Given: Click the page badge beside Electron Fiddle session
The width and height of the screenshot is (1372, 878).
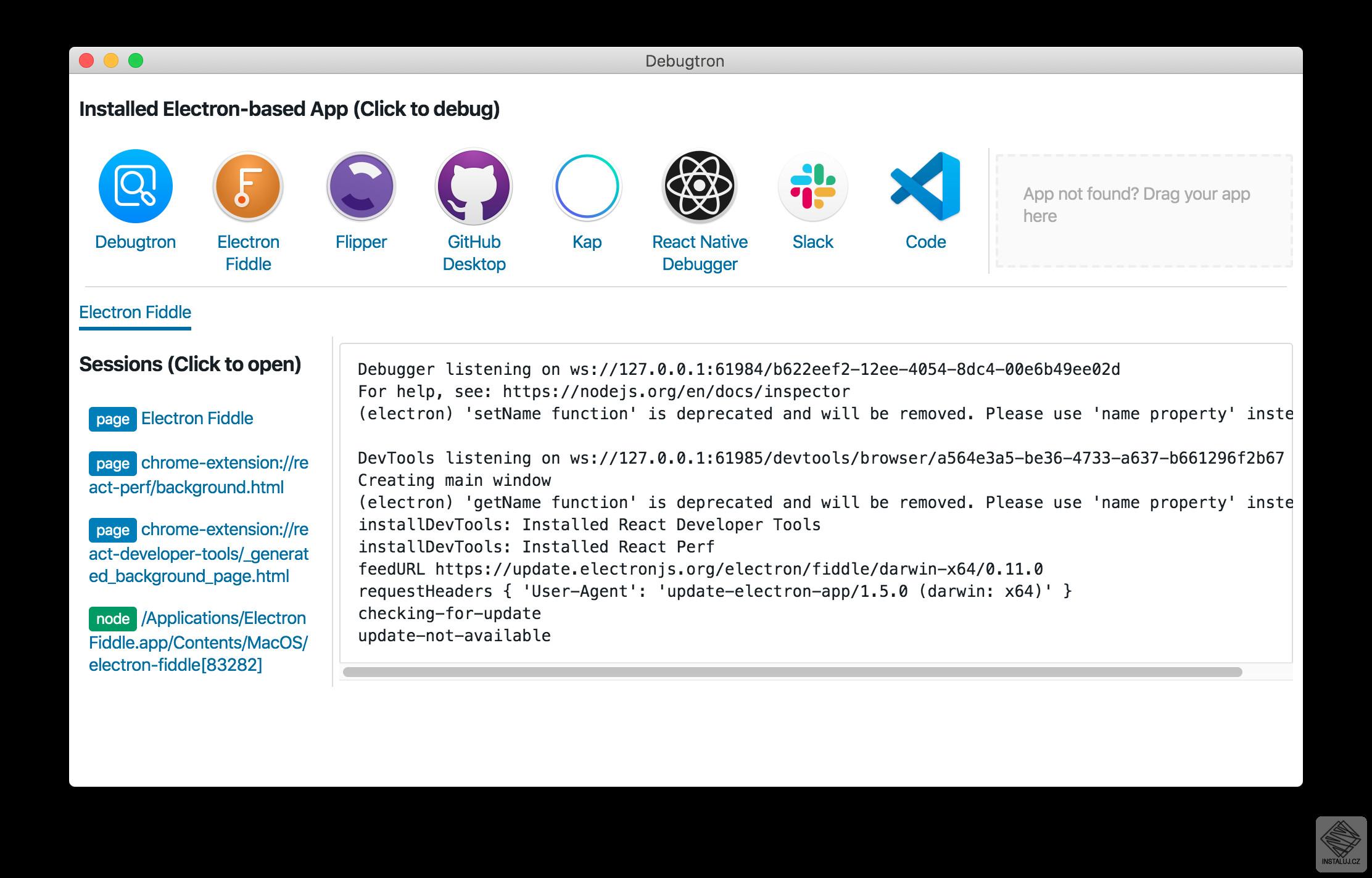Looking at the screenshot, I should tap(113, 419).
